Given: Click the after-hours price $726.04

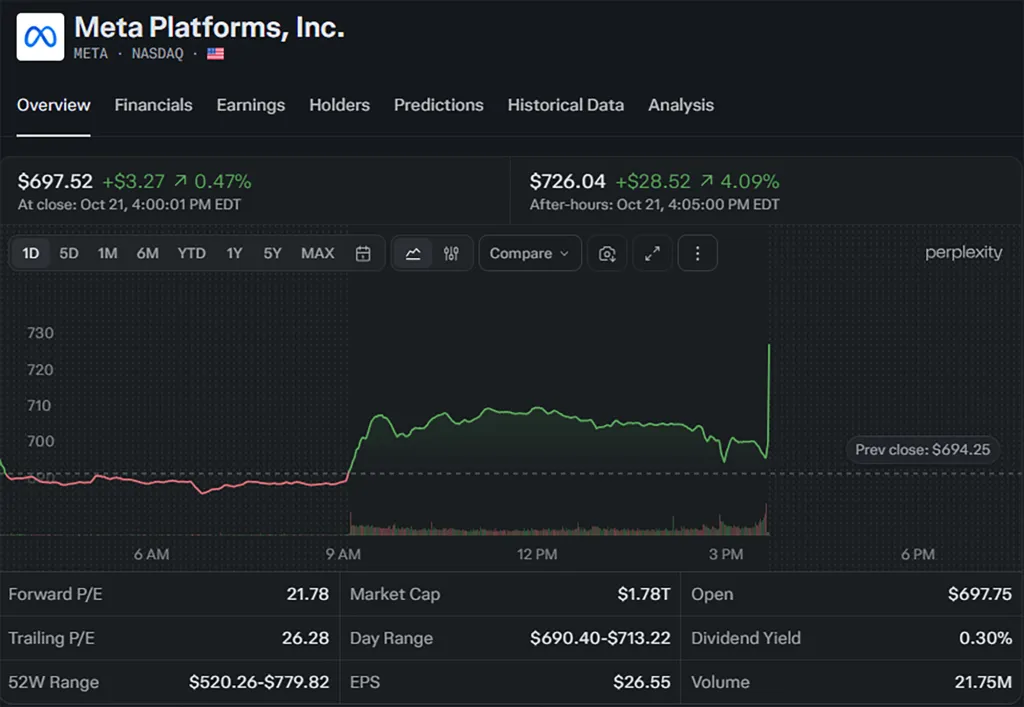Looking at the screenshot, I should (568, 181).
